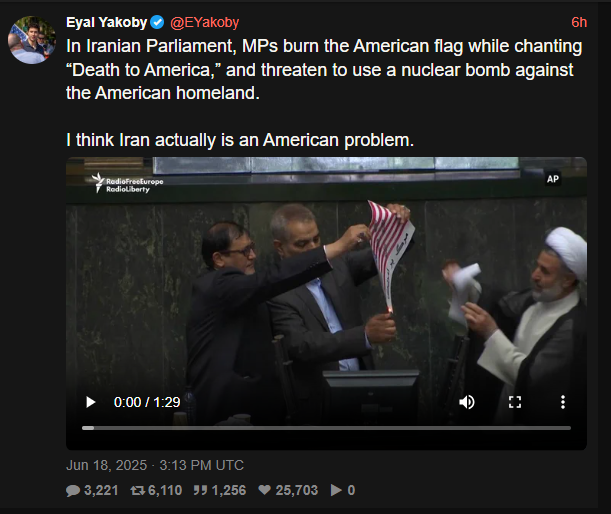Click the blue verified badge

tap(157, 22)
